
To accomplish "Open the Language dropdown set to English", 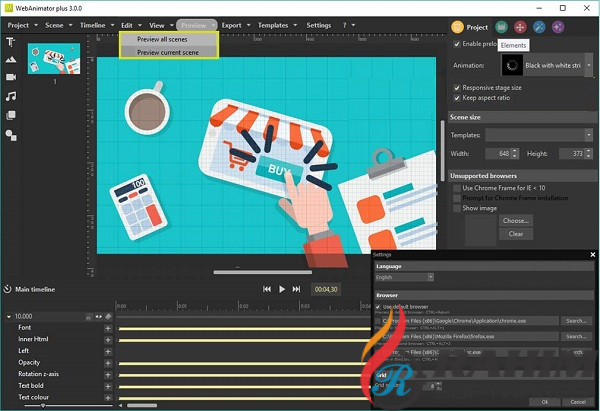I will tap(405, 277).
